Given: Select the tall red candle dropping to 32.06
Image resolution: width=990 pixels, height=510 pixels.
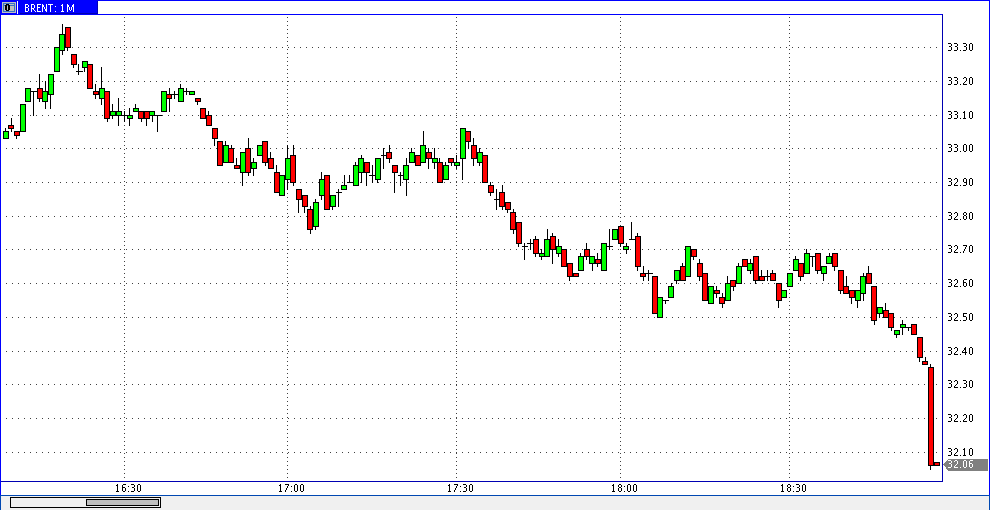Looking at the screenshot, I should click(x=931, y=417).
